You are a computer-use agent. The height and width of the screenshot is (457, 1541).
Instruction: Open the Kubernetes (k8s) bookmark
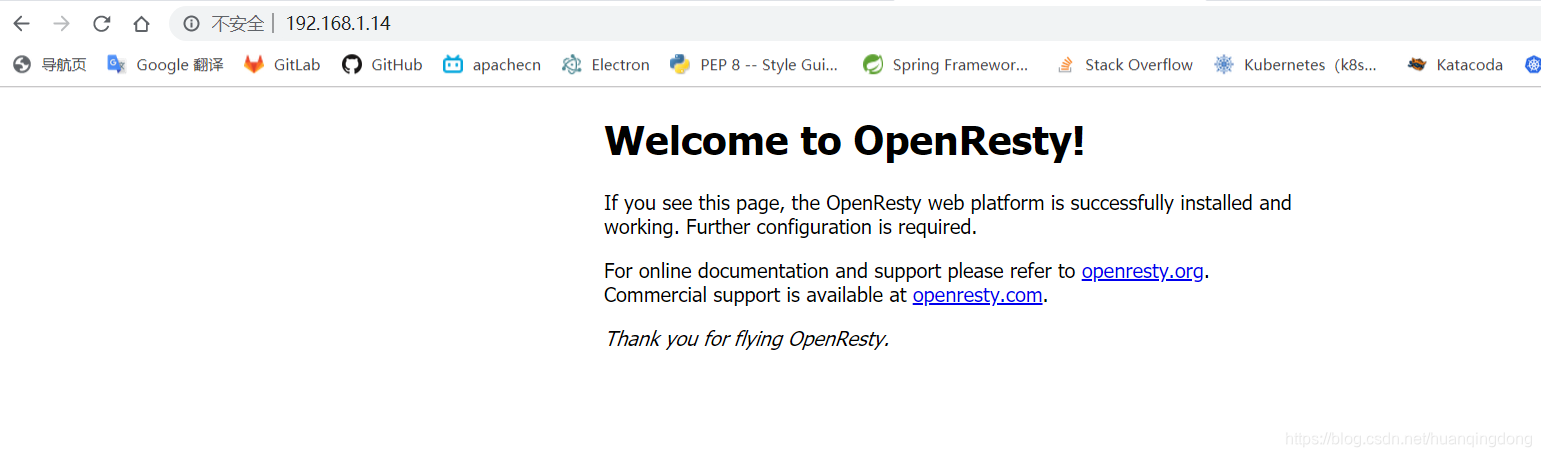(x=1296, y=65)
